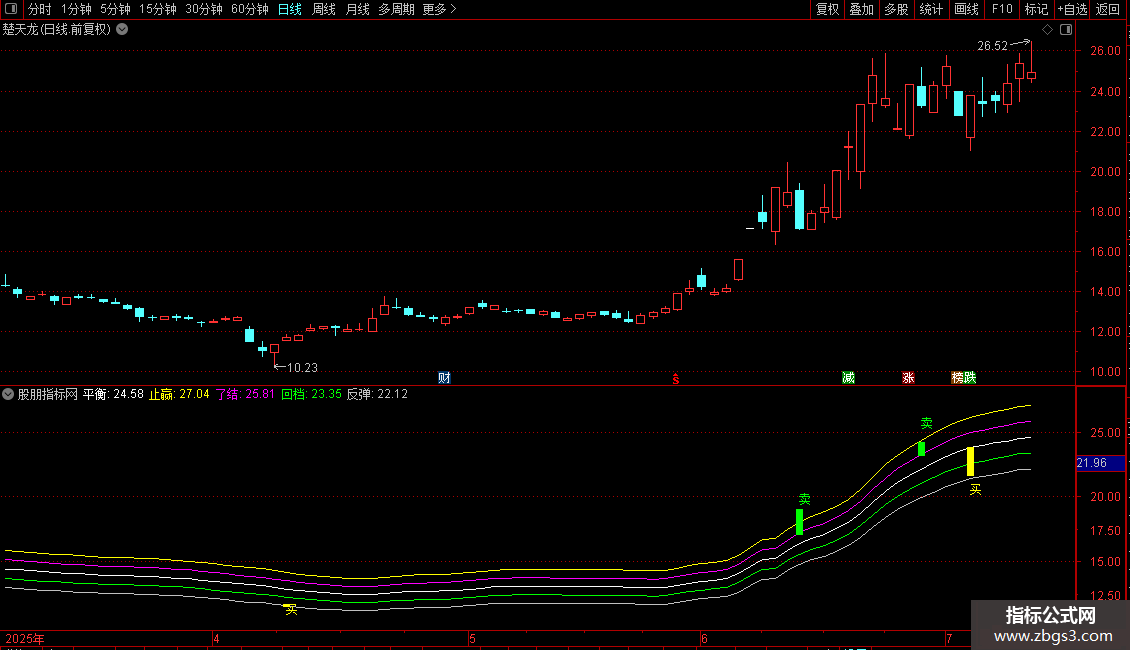Click the 10.23 low price label
This screenshot has width=1130, height=650.
point(302,368)
